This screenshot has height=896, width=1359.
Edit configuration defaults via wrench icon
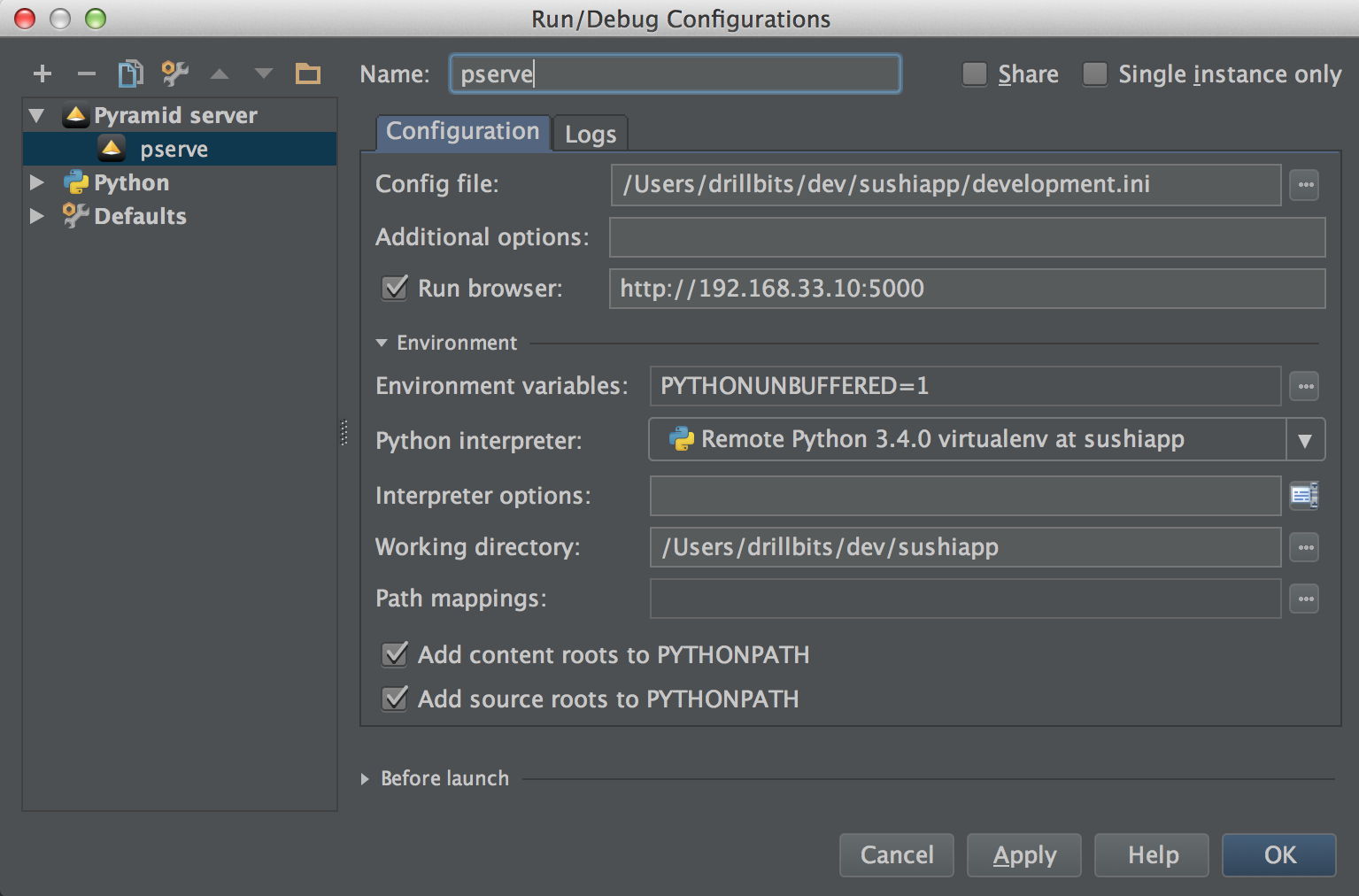pyautogui.click(x=174, y=73)
